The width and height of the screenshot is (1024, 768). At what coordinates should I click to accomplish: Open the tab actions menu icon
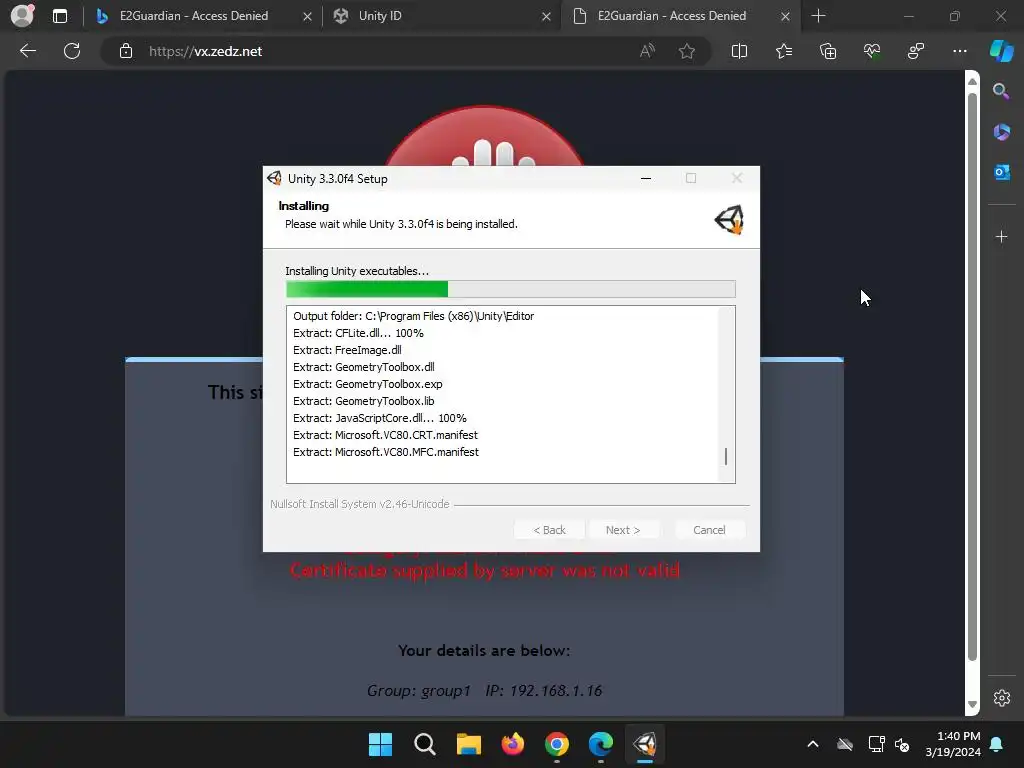[x=59, y=16]
